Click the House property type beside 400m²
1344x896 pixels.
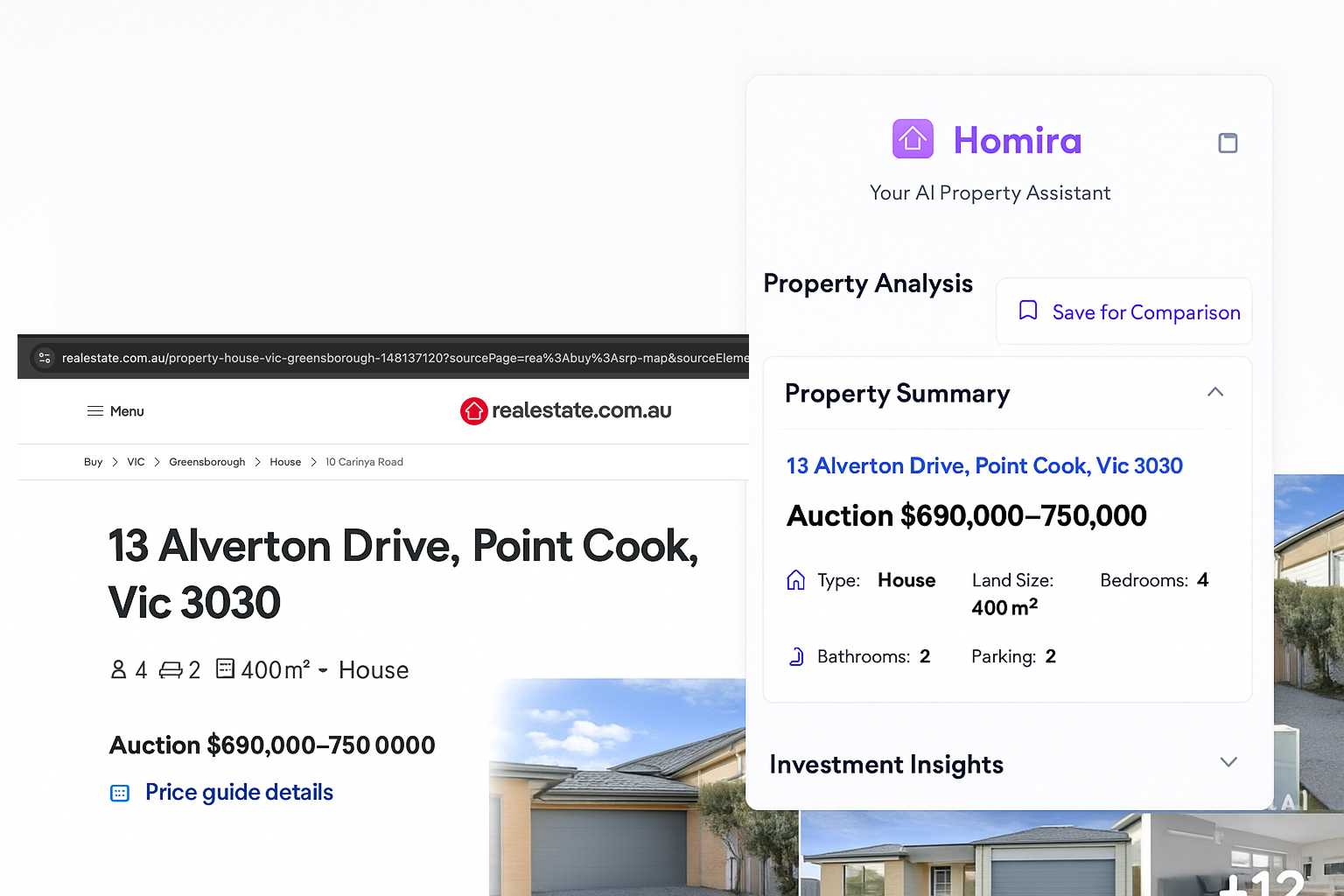pos(374,669)
